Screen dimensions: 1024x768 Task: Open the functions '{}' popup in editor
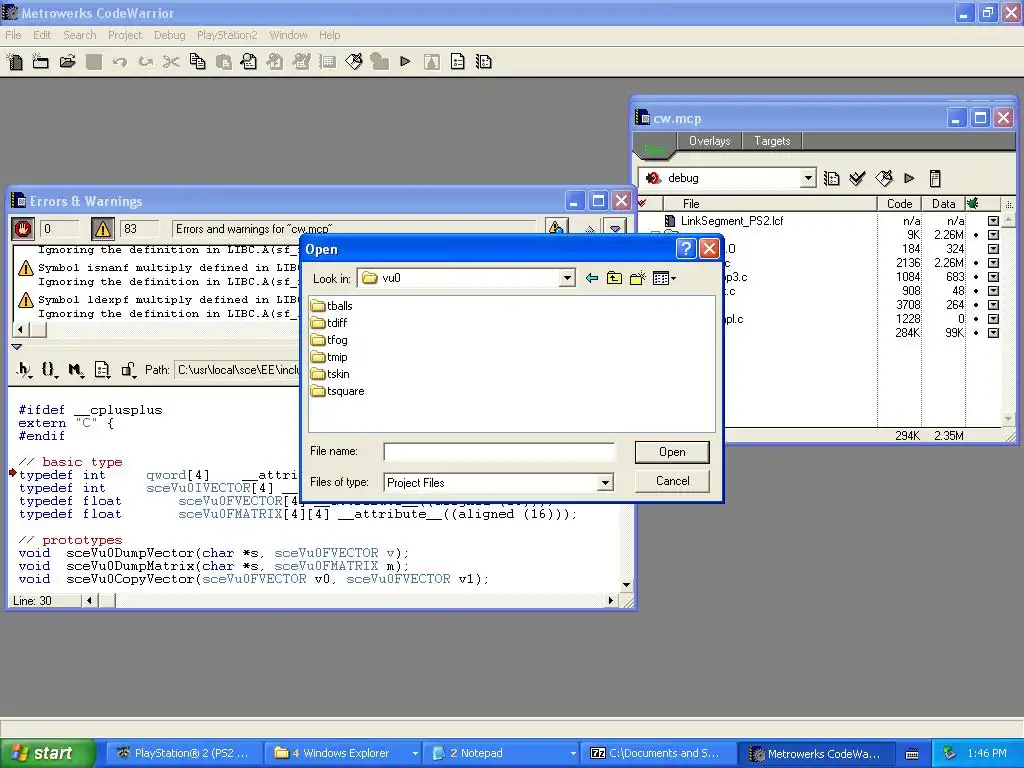pos(50,370)
